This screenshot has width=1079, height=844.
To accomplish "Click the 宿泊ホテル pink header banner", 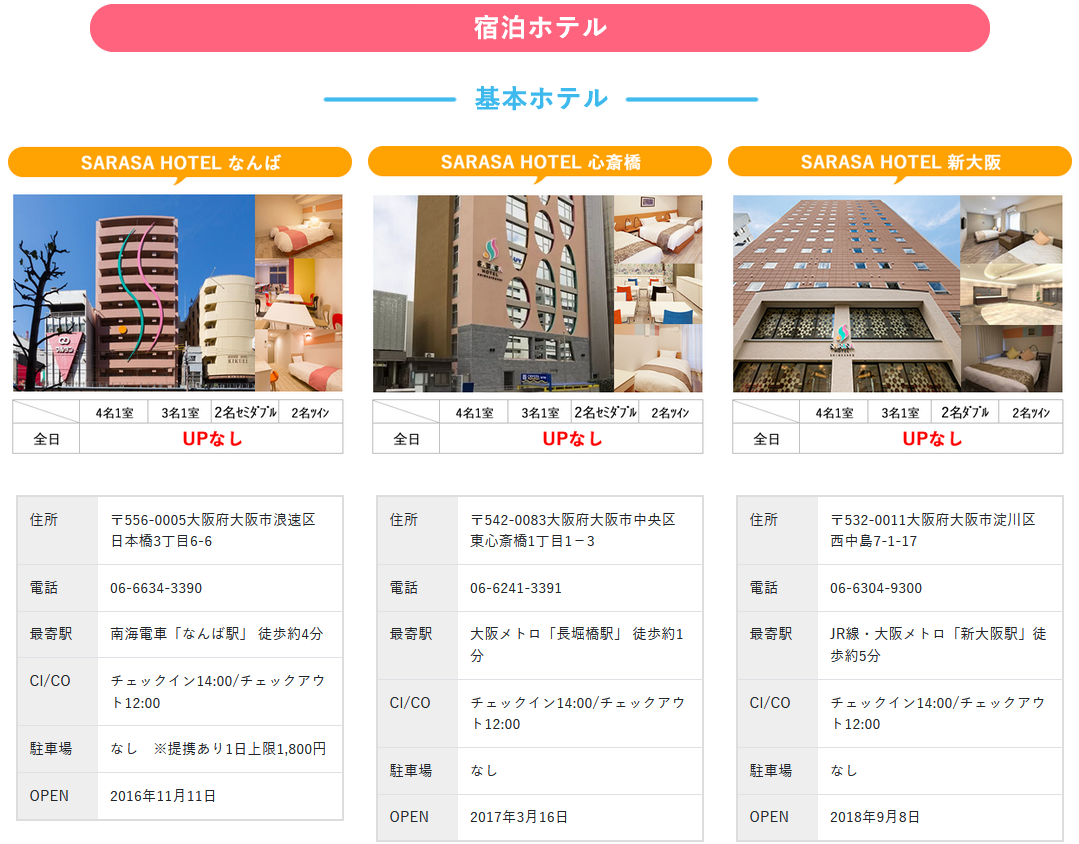I will tap(540, 28).
